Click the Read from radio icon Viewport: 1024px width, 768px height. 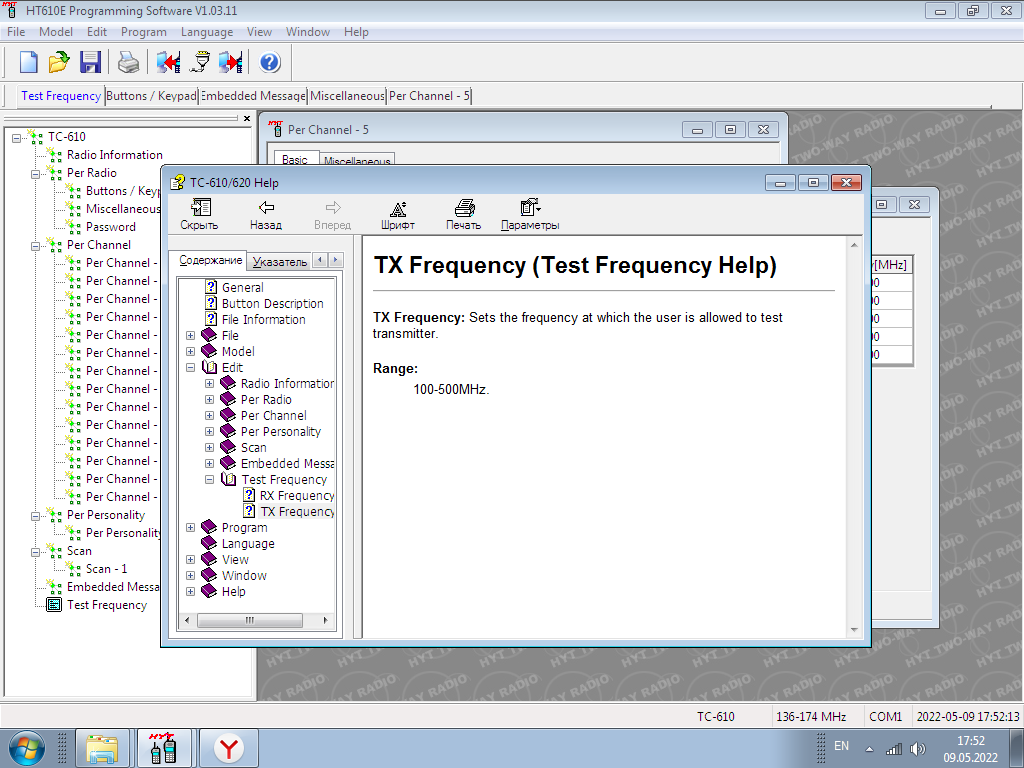168,62
